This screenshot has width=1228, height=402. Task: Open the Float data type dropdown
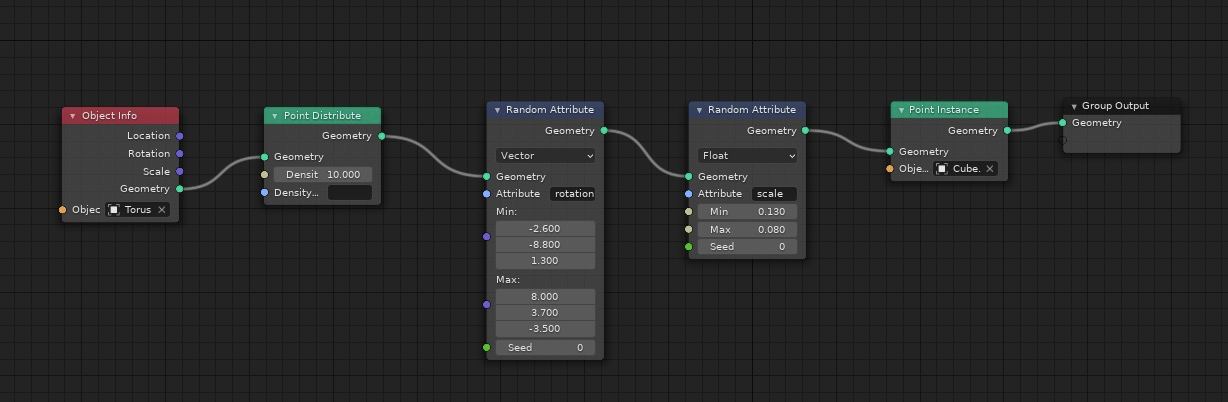[747, 156]
